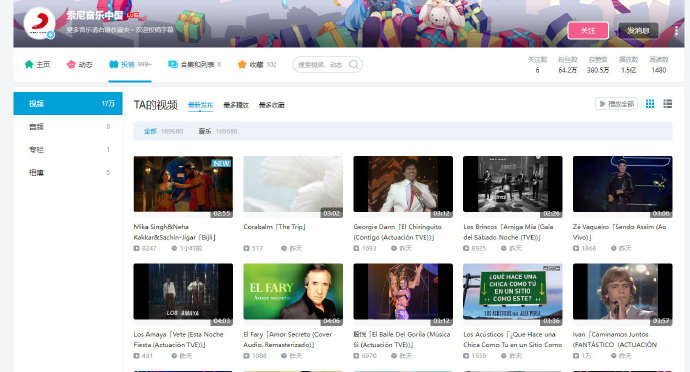Click the 发消息 message button
This screenshot has height=372, width=690.
638,30
